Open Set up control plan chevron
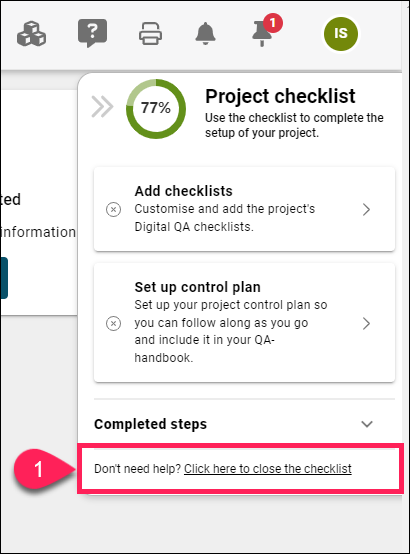The width and height of the screenshot is (410, 554). (367, 323)
